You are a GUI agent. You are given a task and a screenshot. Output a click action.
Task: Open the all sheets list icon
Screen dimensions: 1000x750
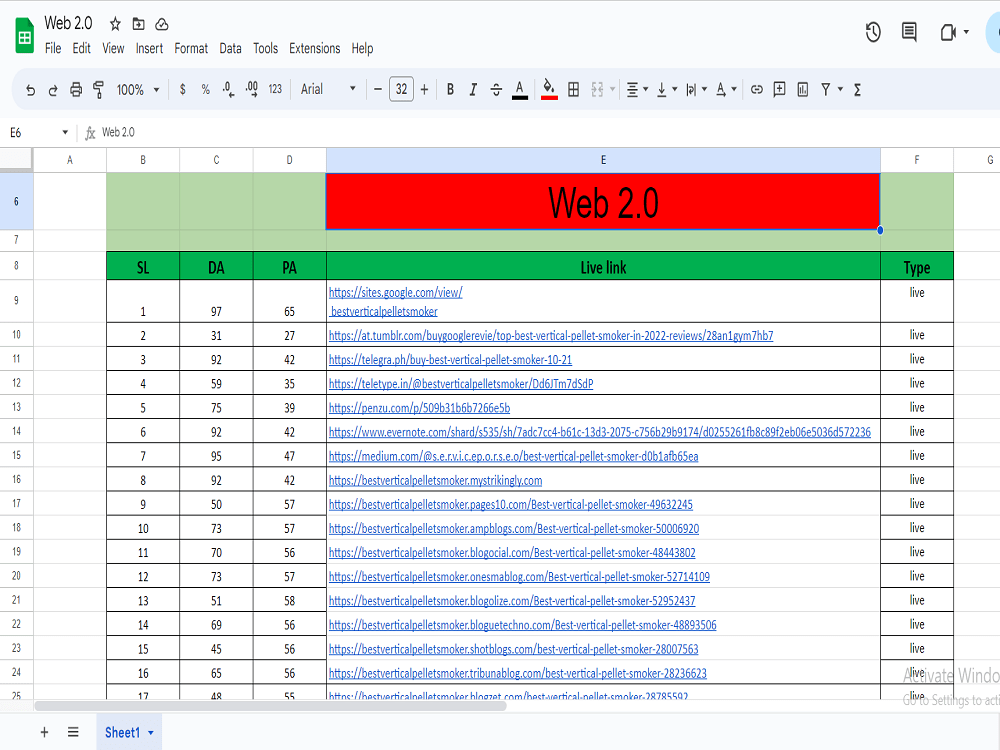[73, 732]
